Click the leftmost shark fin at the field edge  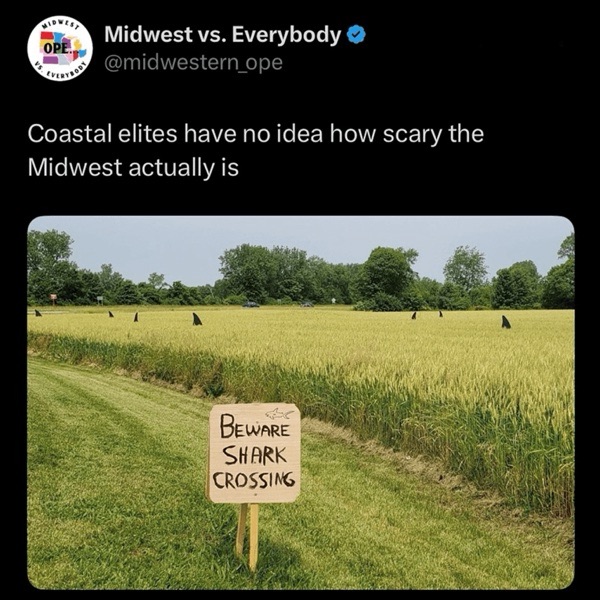click(38, 313)
